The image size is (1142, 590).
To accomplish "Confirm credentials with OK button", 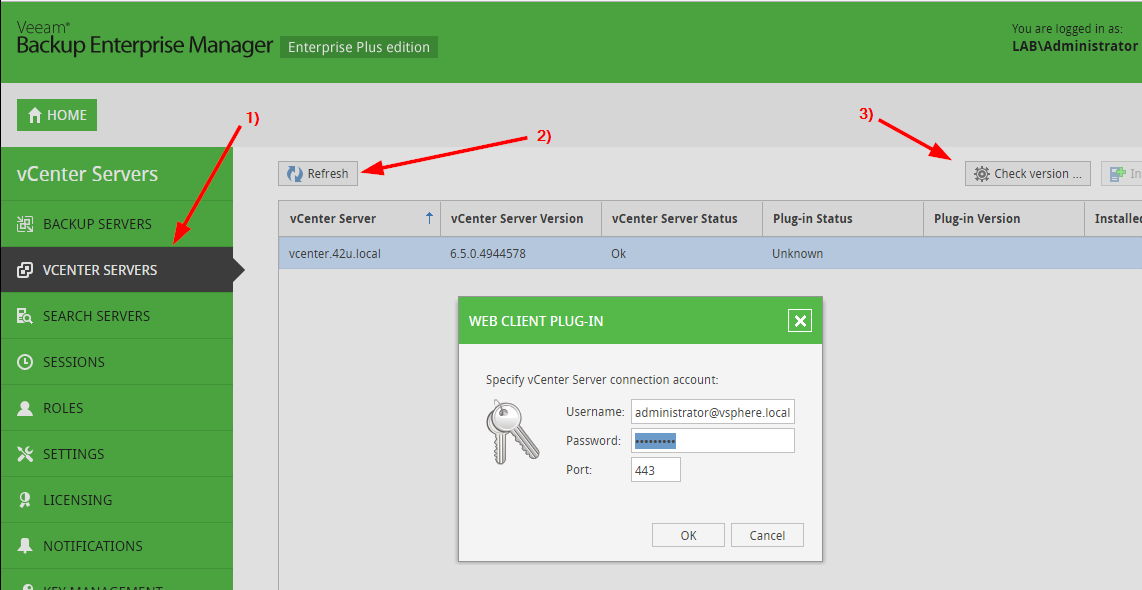I will (x=688, y=535).
